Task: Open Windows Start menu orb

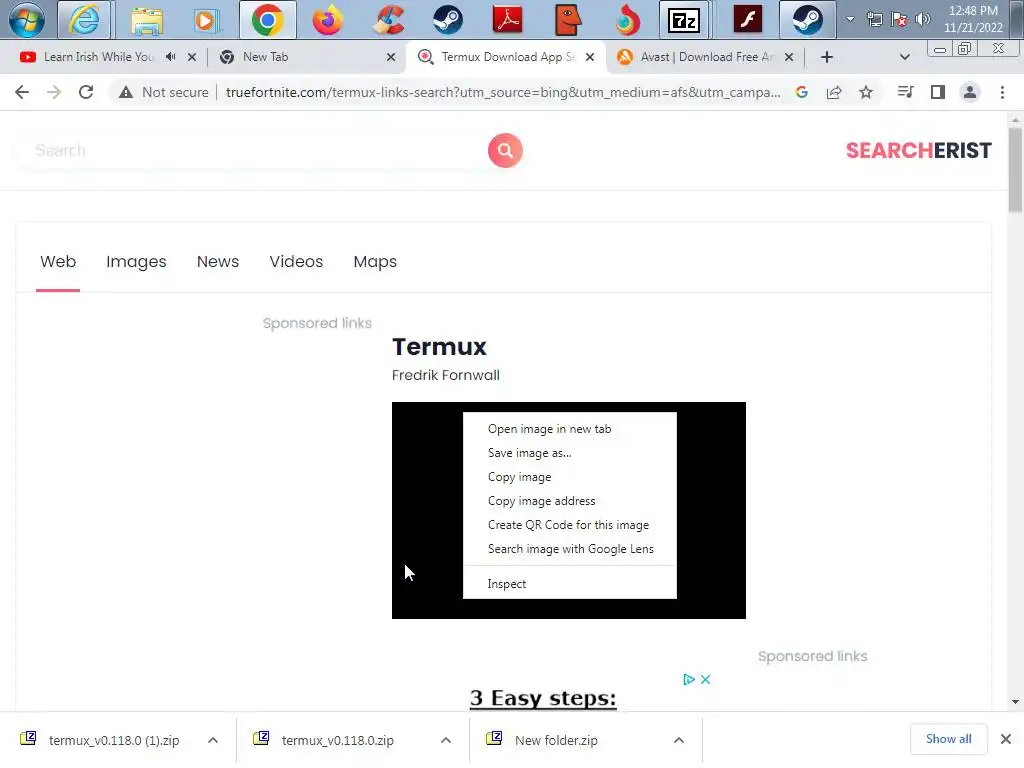Action: coord(27,20)
